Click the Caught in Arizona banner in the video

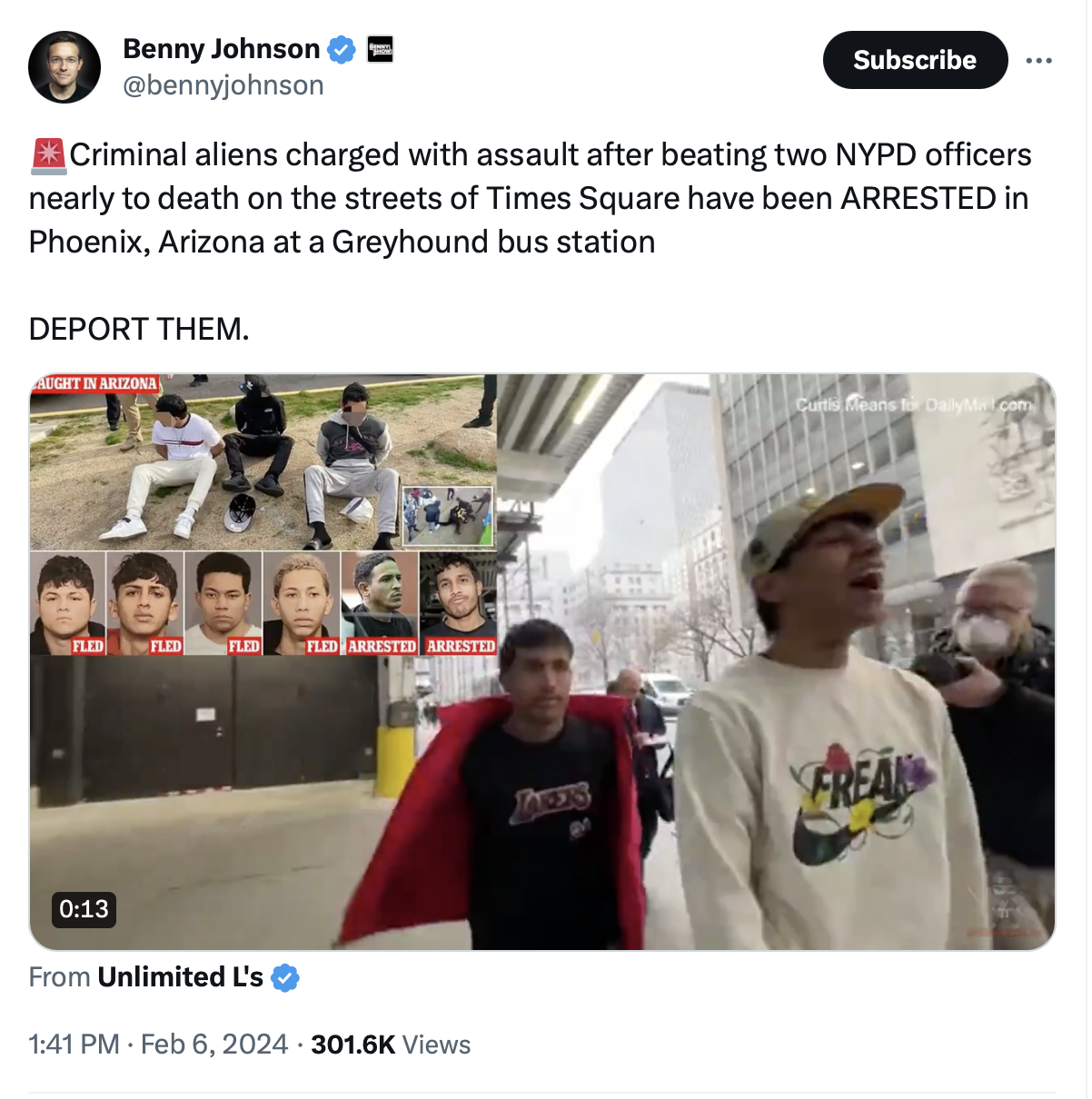(94, 383)
